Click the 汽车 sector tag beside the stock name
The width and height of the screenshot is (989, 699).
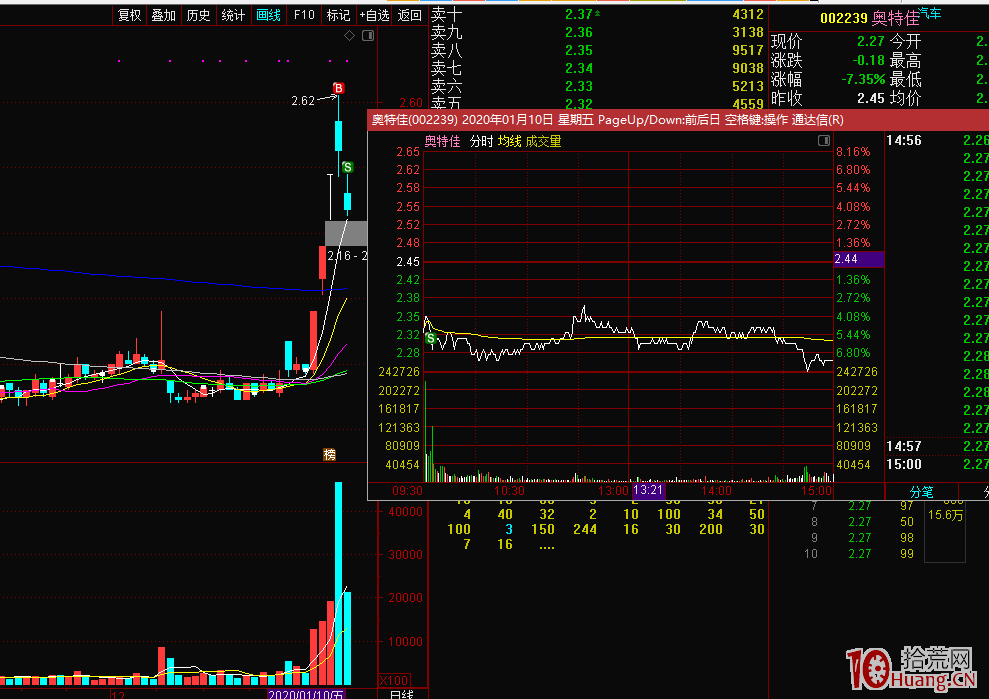tap(930, 12)
